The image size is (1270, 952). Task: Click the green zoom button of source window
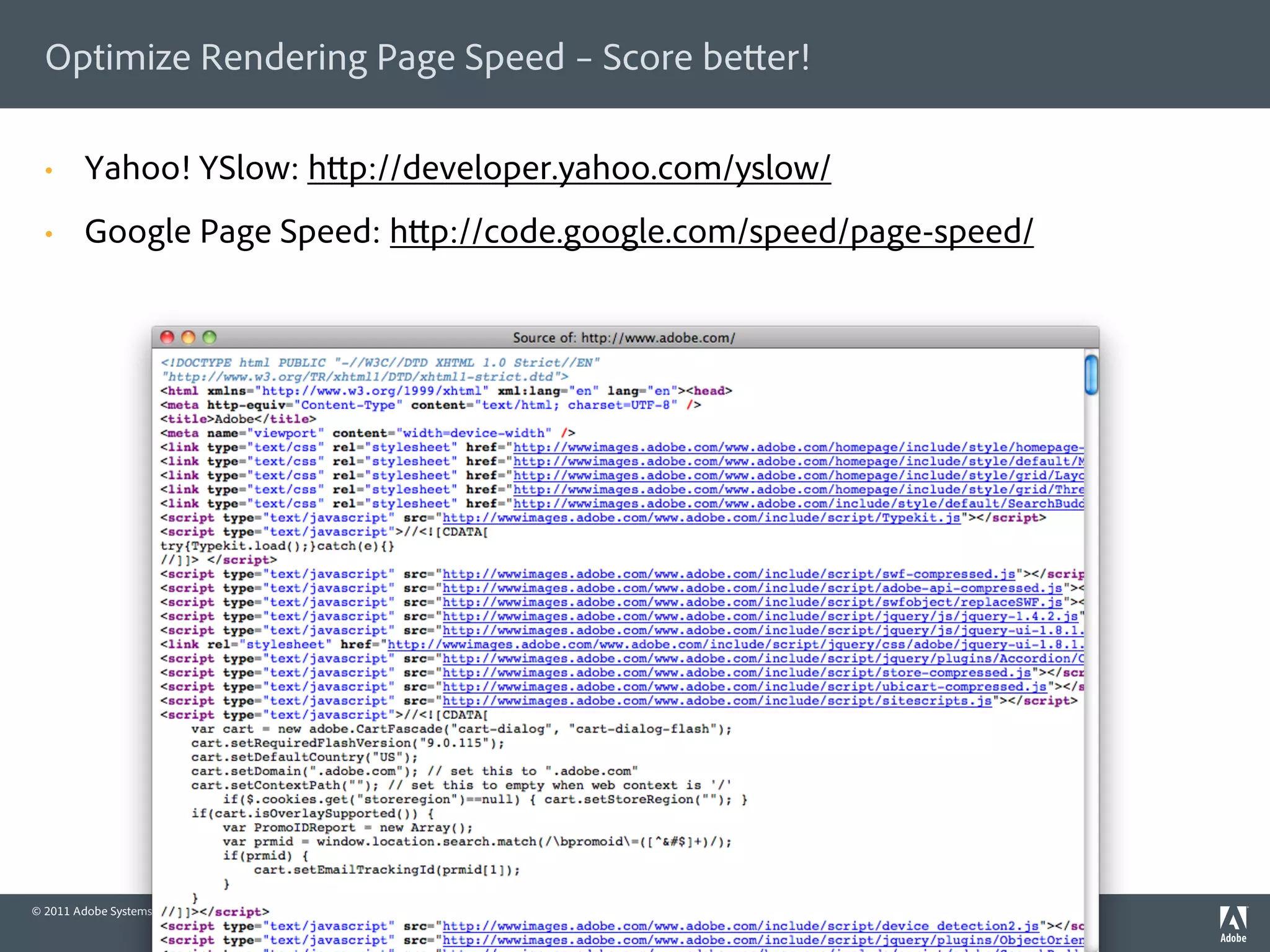click(x=210, y=337)
